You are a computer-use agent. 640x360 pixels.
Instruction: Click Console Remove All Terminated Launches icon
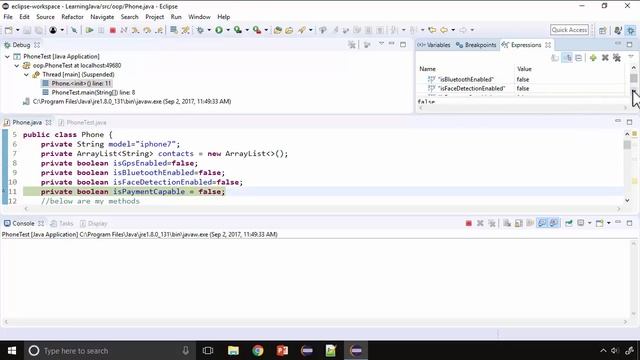pyautogui.click(x=492, y=223)
